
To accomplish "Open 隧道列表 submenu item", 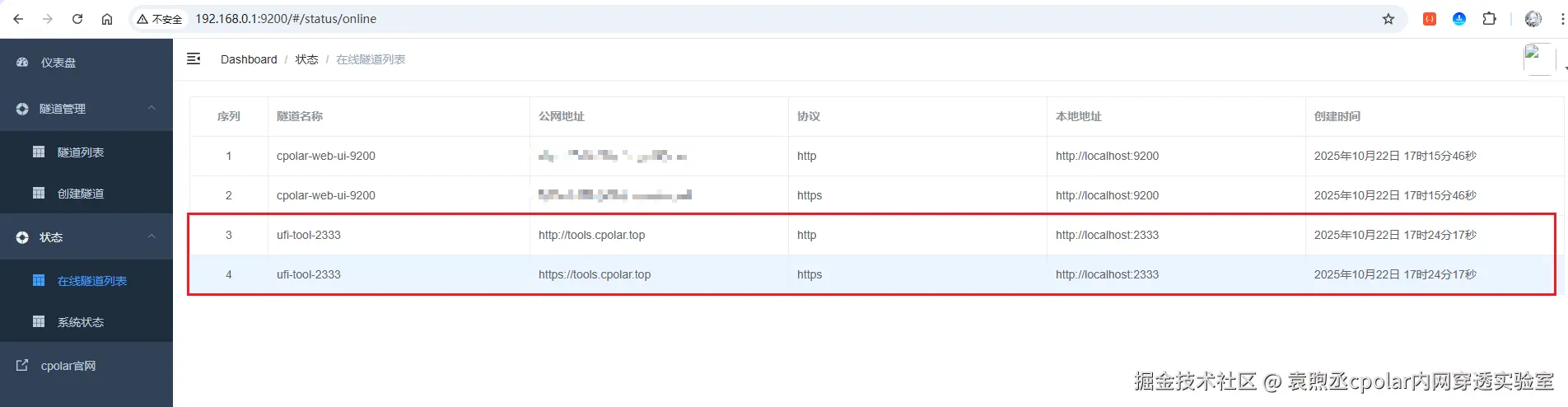I will [x=86, y=152].
